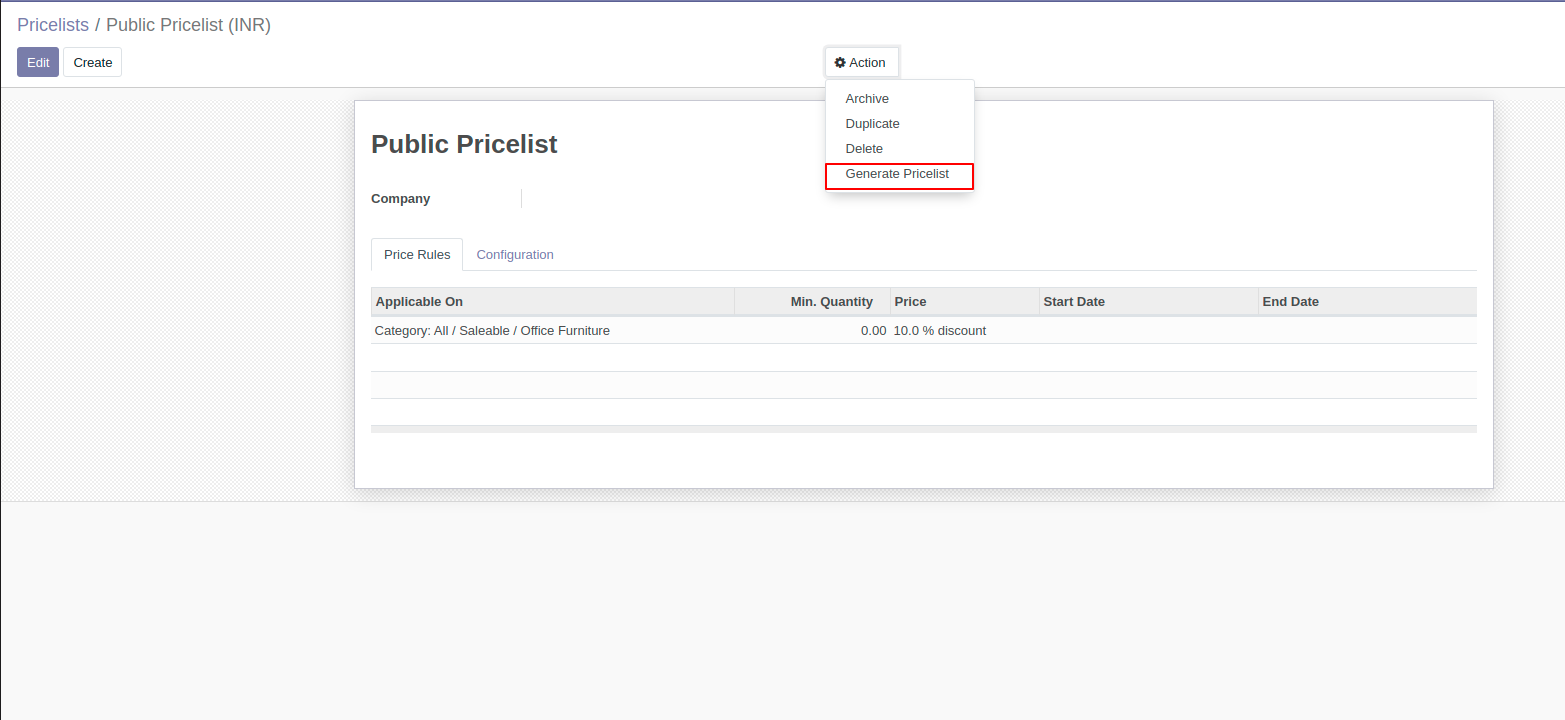Click the Public Pricelist title

(x=464, y=144)
